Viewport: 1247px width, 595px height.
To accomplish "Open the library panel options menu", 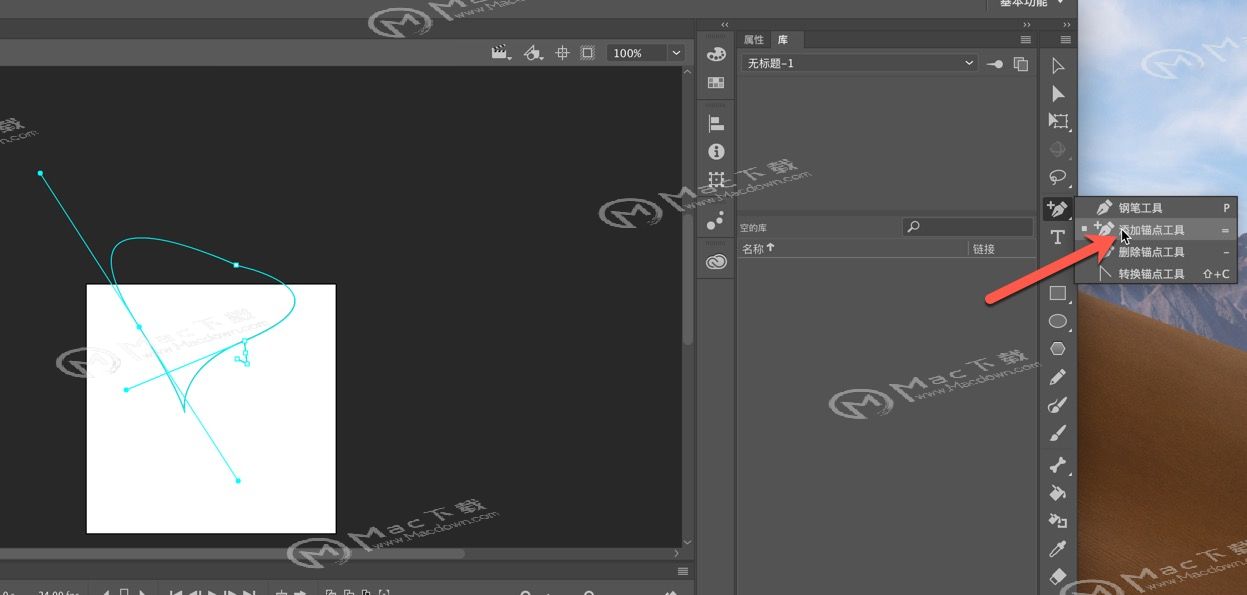I will pyautogui.click(x=1025, y=40).
